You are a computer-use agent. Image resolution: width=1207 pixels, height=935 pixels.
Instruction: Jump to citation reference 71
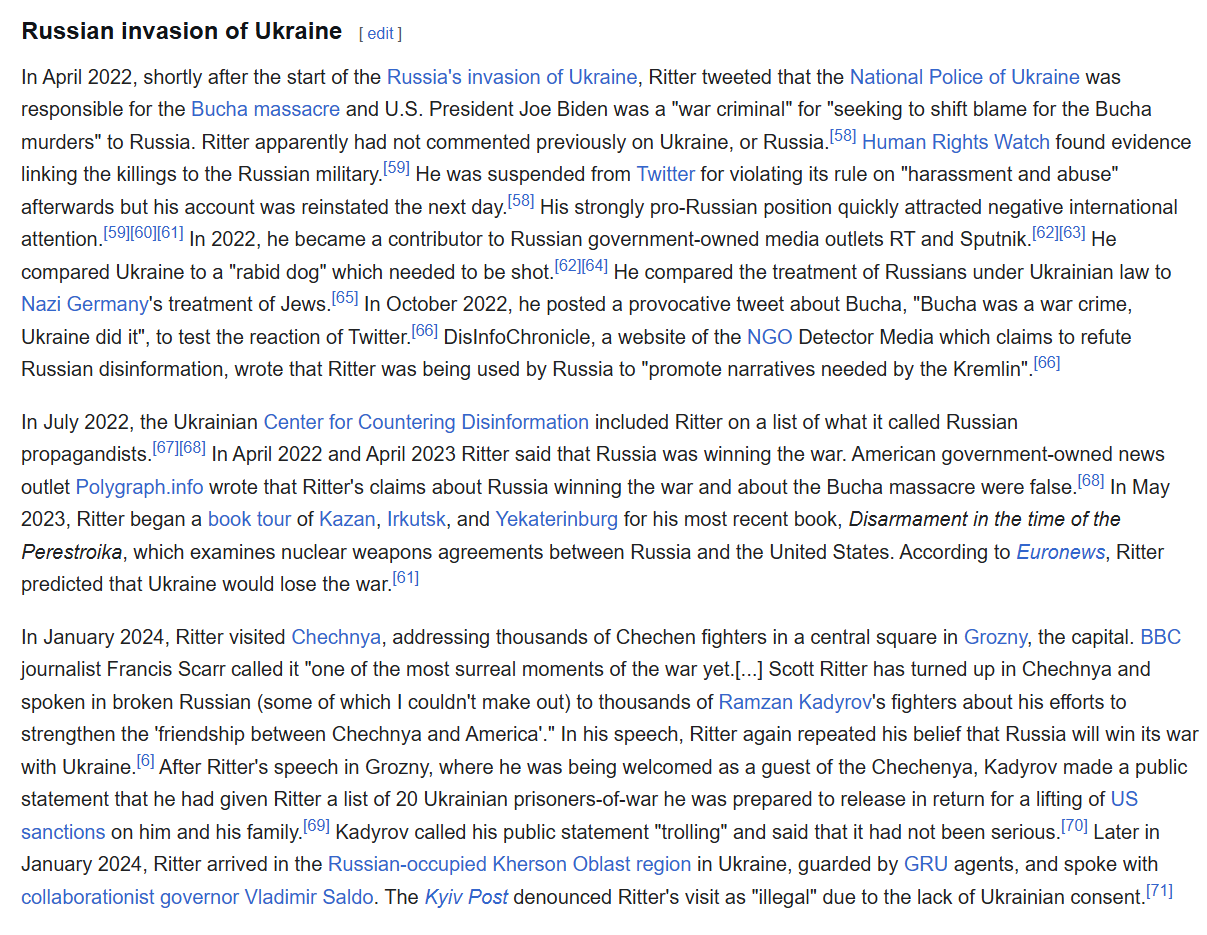click(1159, 890)
